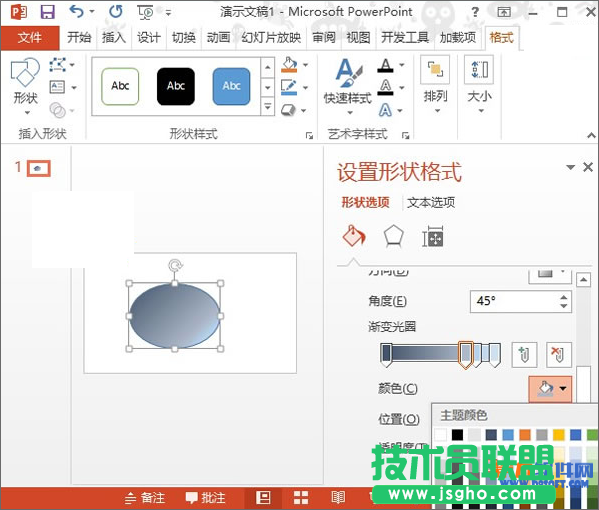Open Quick Styles (快速样式) WordArt gallery
This screenshot has width=599, height=510.
click(x=348, y=87)
